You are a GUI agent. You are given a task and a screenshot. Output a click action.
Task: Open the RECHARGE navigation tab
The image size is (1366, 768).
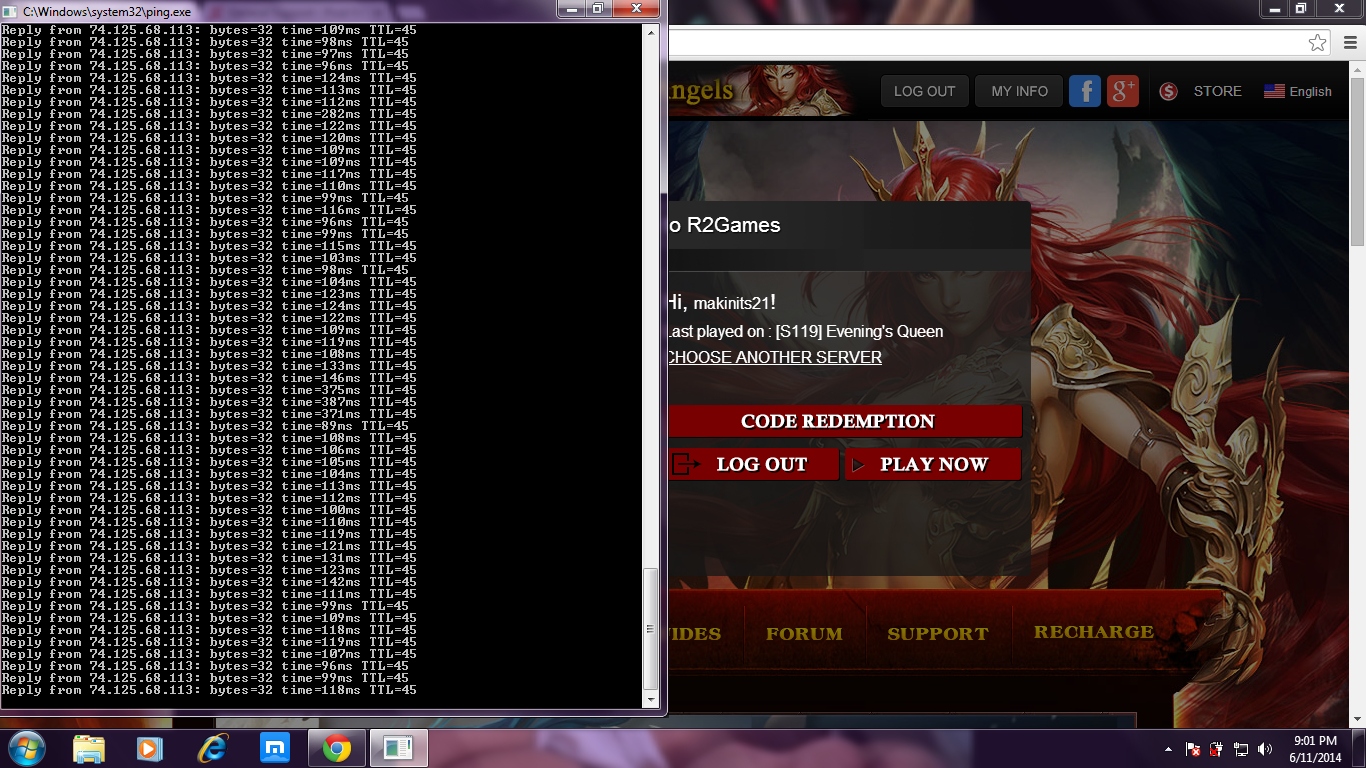1093,632
